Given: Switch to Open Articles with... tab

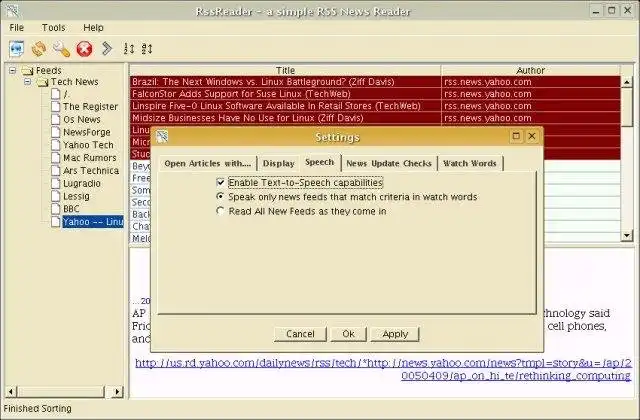Looking at the screenshot, I should [x=207, y=163].
